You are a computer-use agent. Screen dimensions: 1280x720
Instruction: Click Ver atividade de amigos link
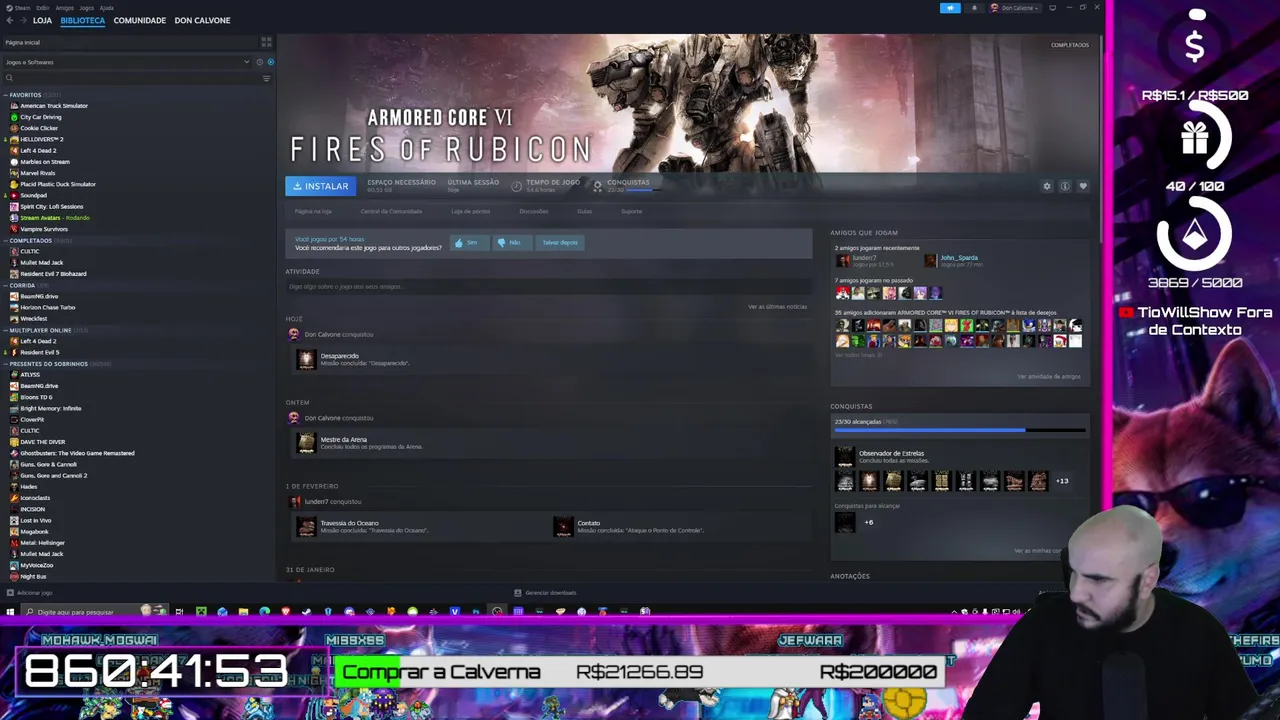coord(1048,376)
